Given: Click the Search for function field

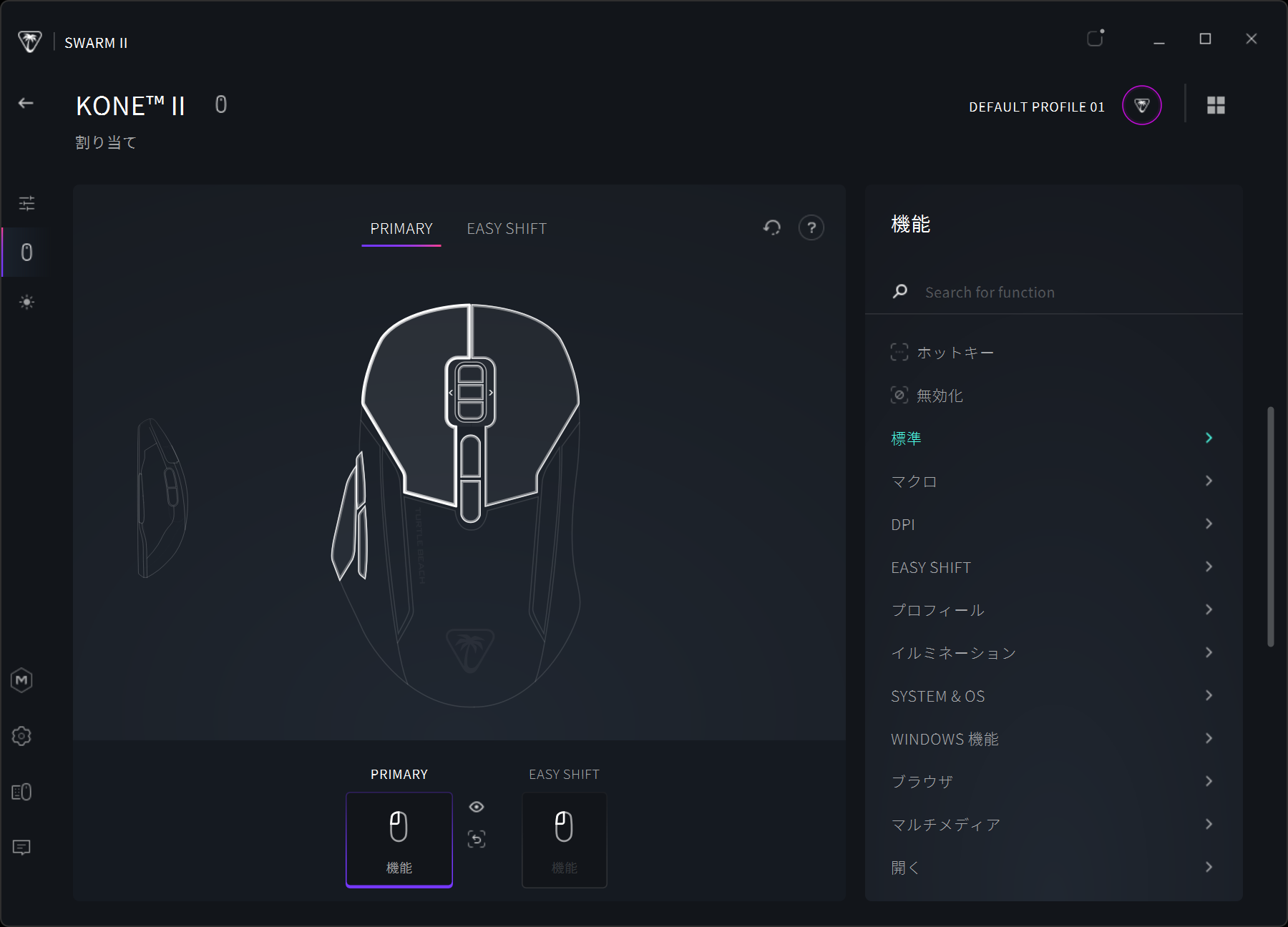Looking at the screenshot, I should point(1053,292).
